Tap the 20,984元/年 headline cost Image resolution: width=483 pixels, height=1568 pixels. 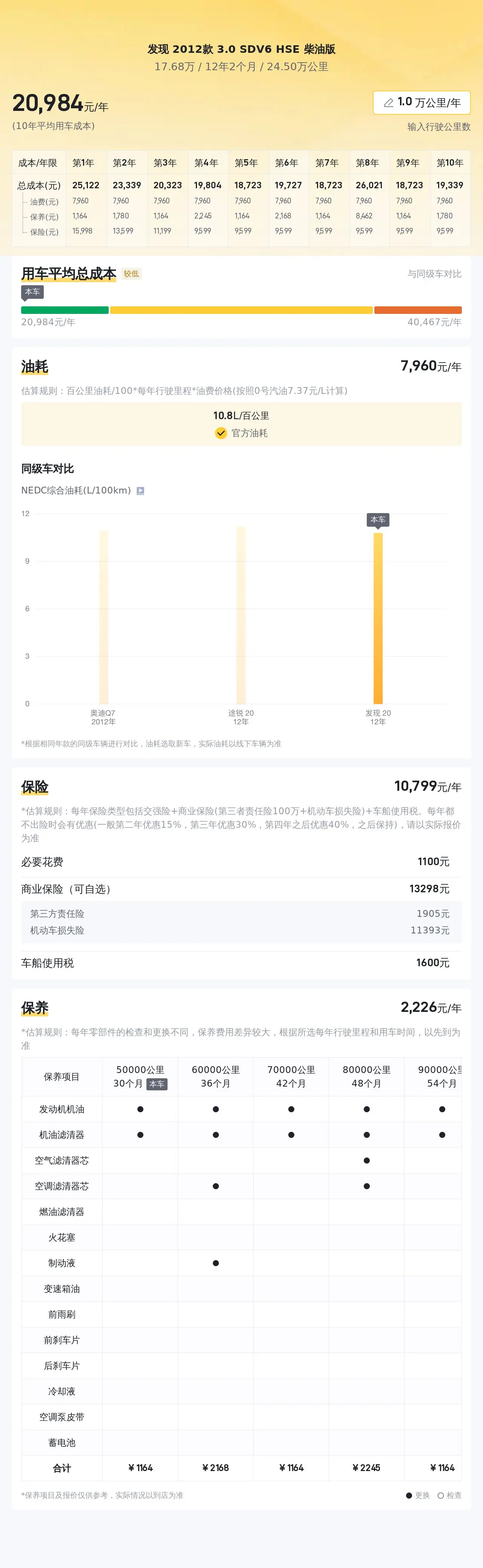(x=60, y=103)
